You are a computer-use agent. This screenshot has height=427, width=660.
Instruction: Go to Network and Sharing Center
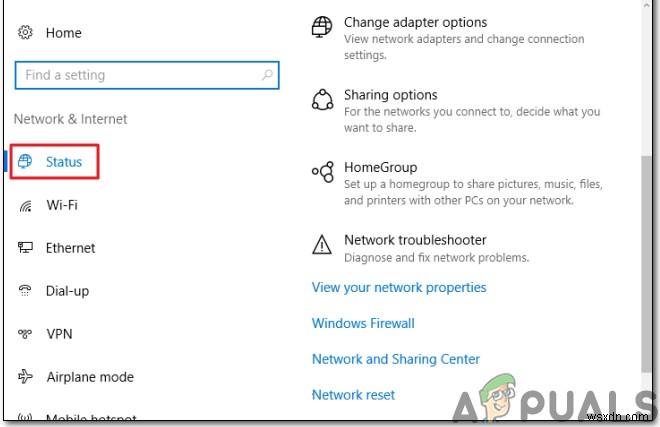tap(396, 359)
